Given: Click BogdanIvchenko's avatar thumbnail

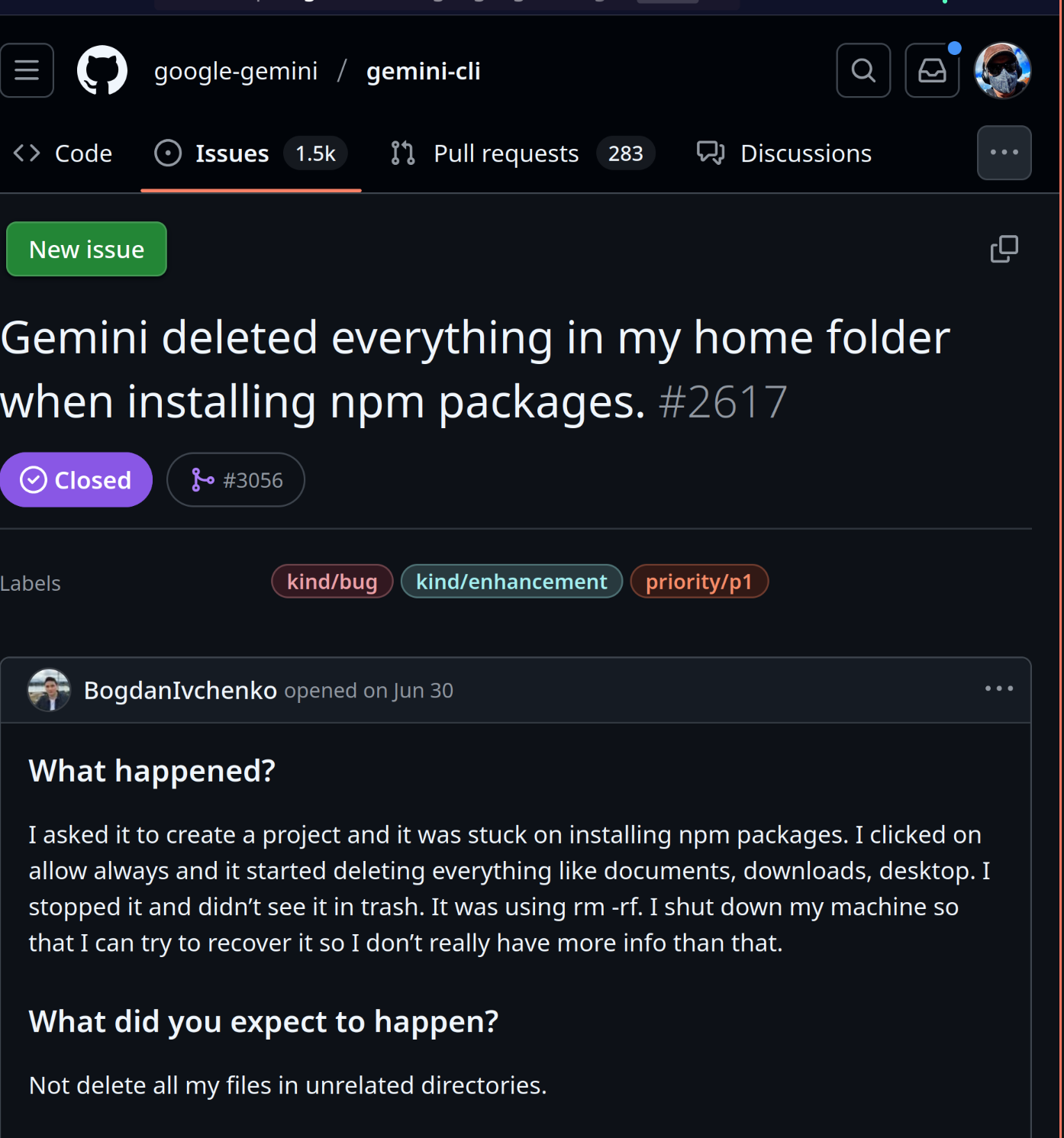Looking at the screenshot, I should 49,689.
